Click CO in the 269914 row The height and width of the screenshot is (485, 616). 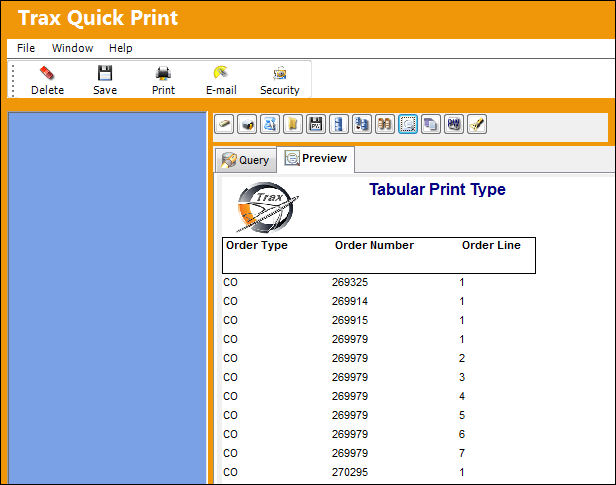[x=230, y=301]
